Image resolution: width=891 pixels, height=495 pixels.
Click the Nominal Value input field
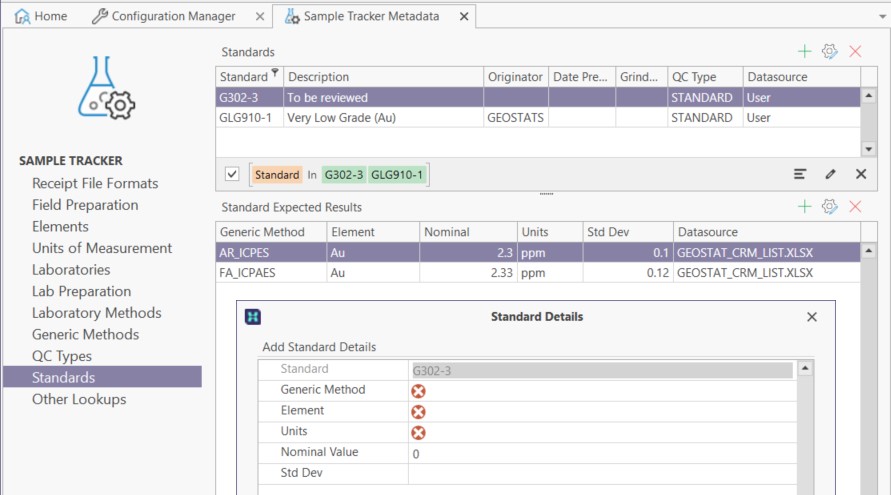coord(600,453)
